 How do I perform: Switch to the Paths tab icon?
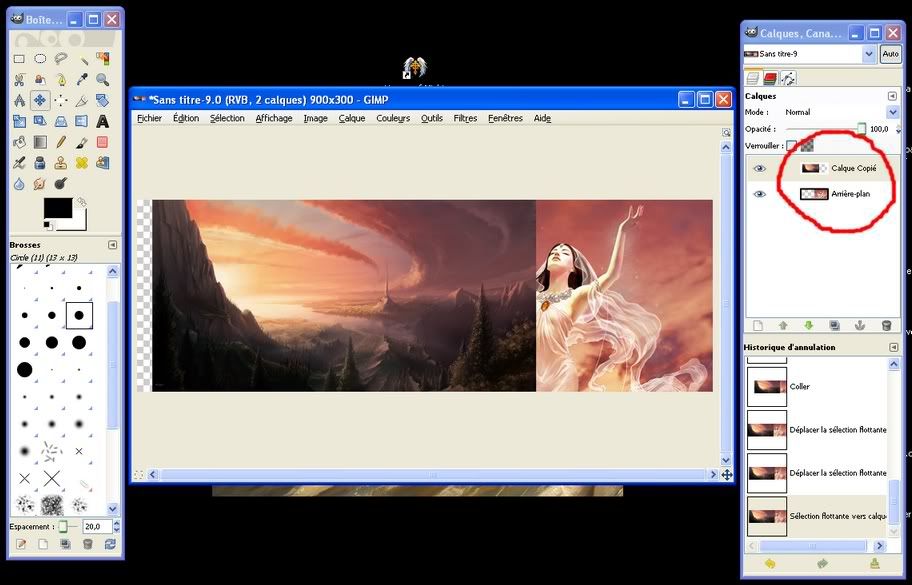coord(788,78)
